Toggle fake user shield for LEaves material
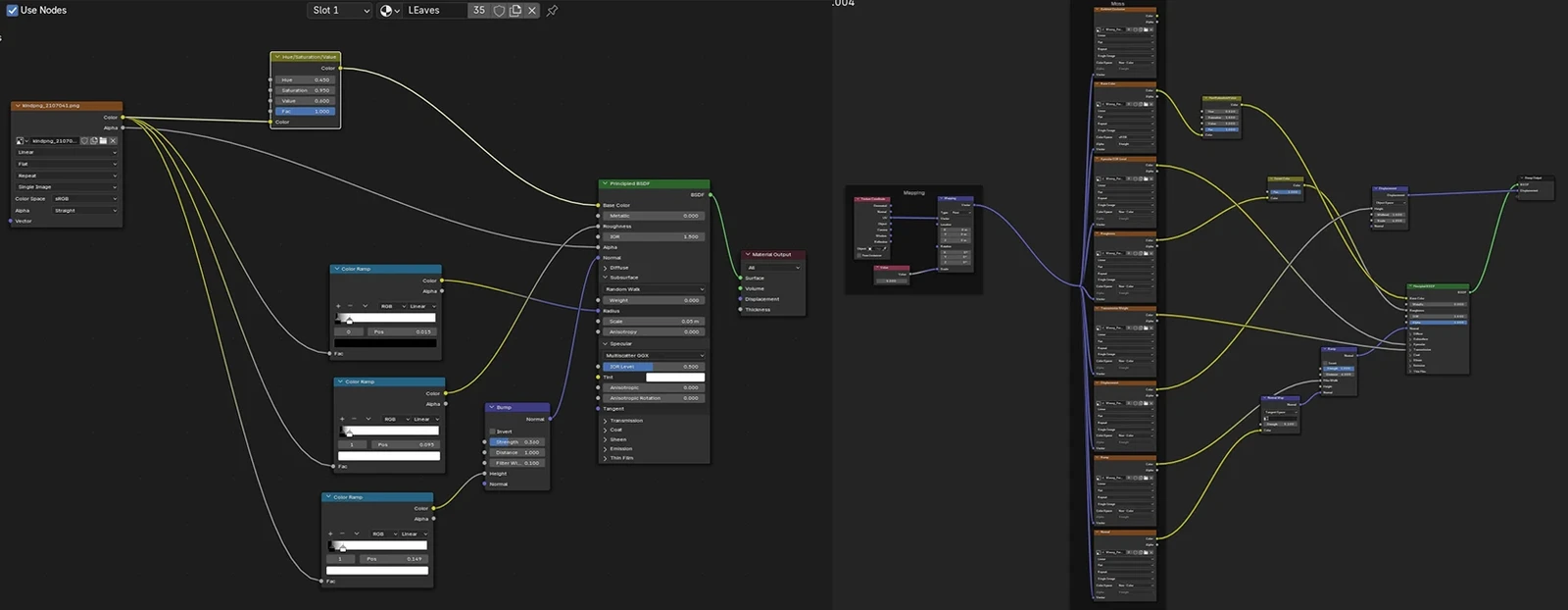The image size is (1568, 610). pyautogui.click(x=499, y=10)
